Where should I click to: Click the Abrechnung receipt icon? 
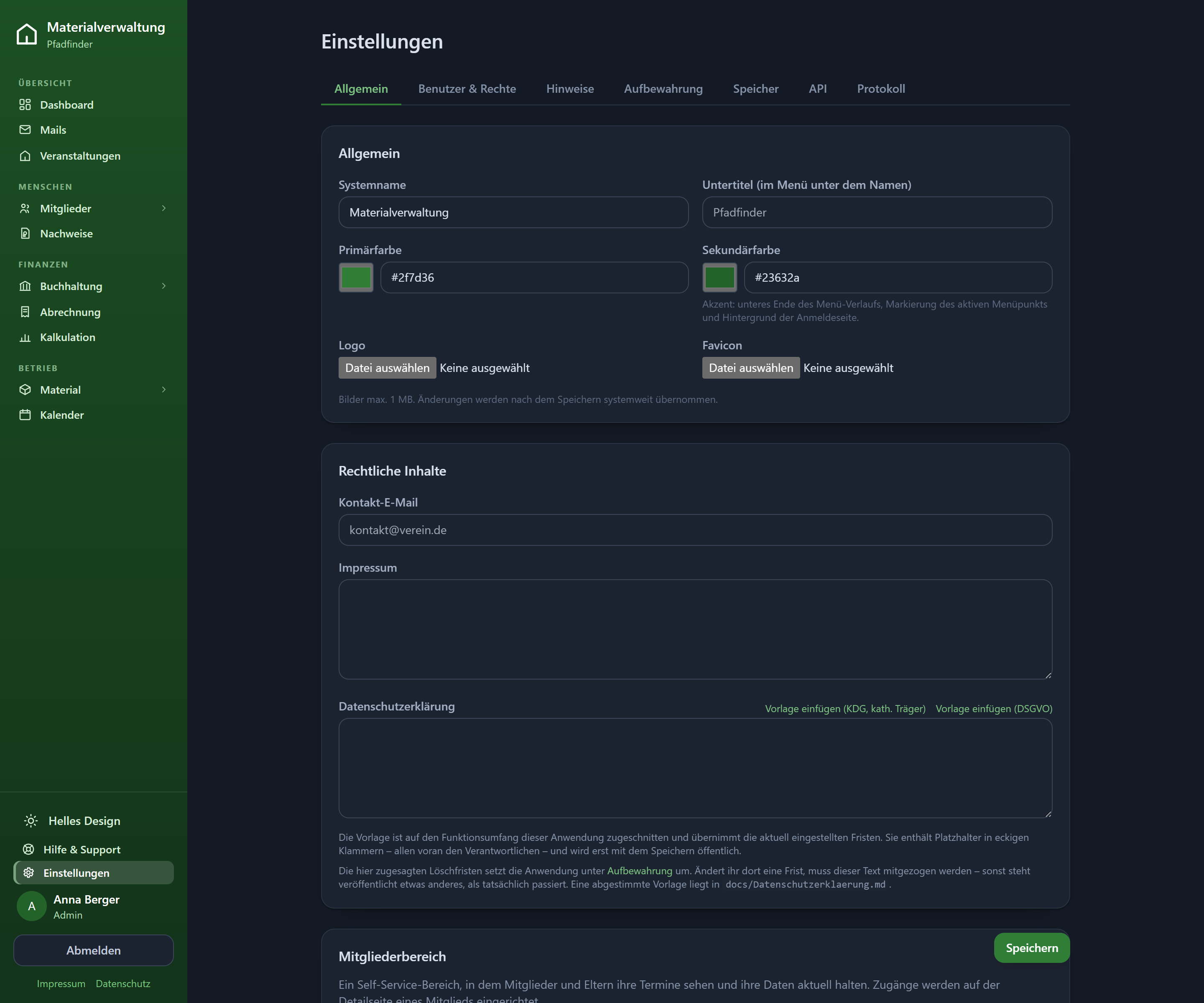tap(25, 312)
